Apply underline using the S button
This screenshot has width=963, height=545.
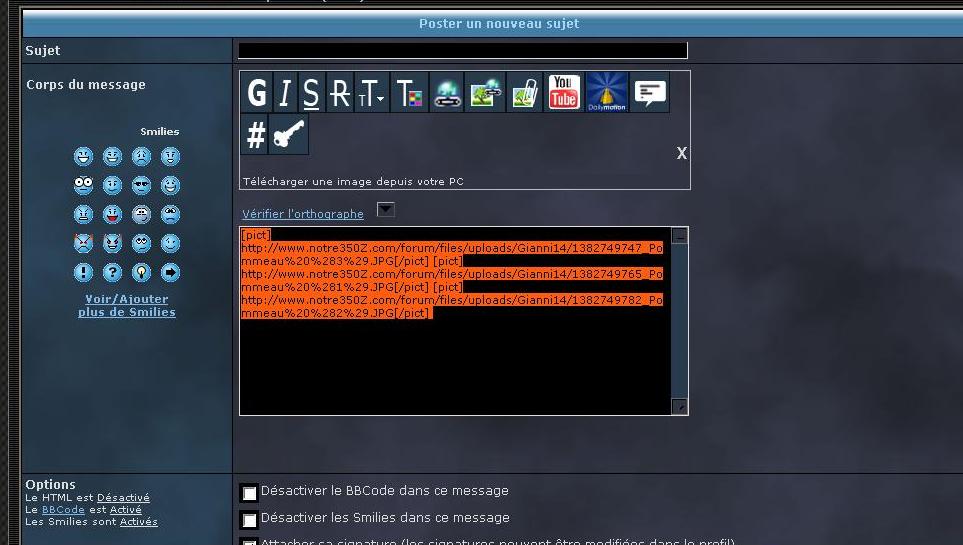click(311, 93)
